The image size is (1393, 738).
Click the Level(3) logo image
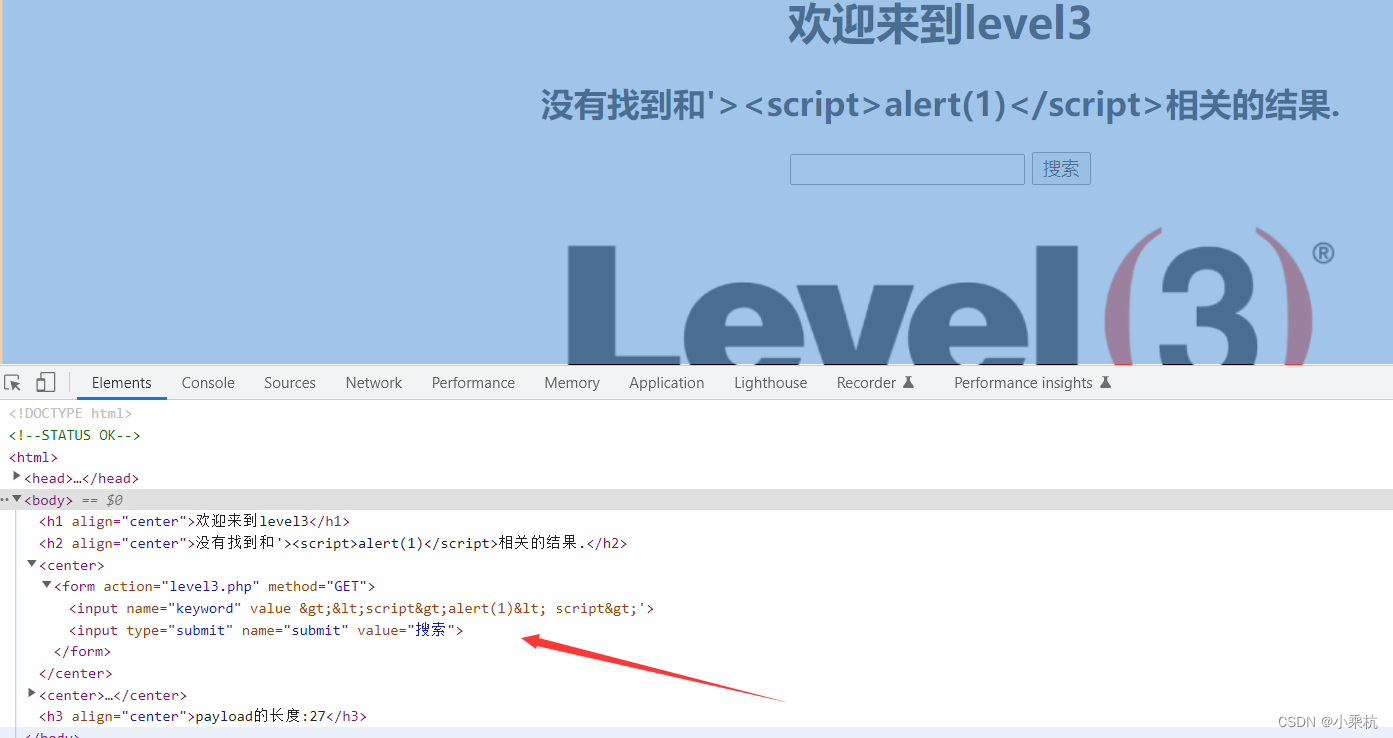pyautogui.click(x=950, y=296)
